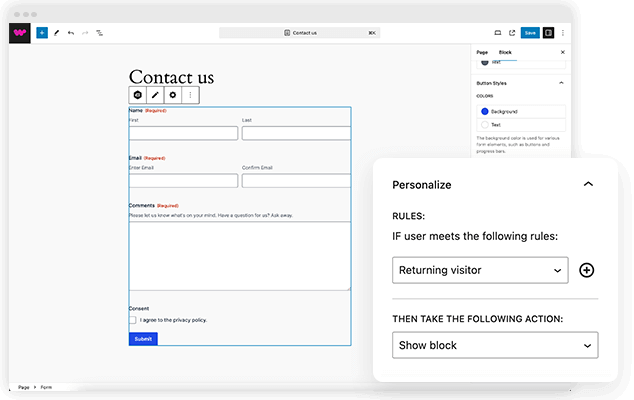Open block toolbar three-dot options
Screen dimensions: 634x400
pos(190,95)
